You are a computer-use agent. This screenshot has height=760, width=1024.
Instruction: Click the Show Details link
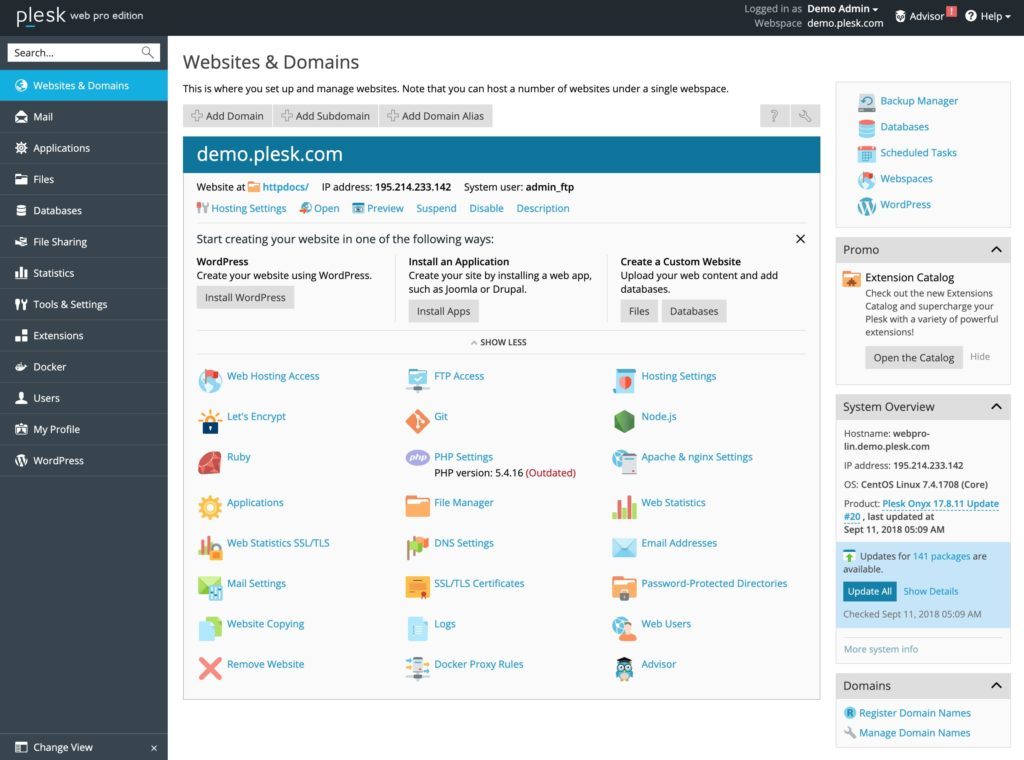click(931, 592)
